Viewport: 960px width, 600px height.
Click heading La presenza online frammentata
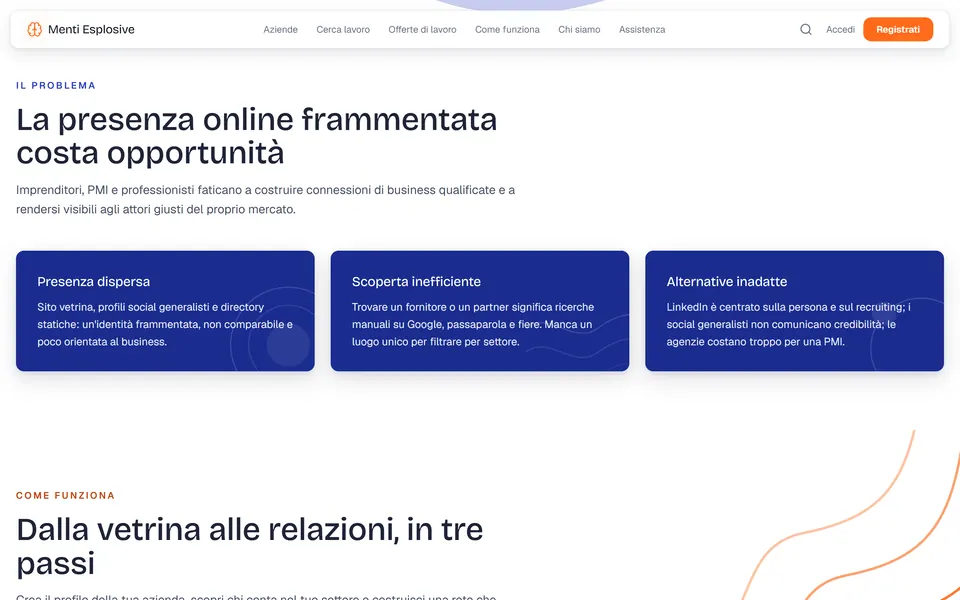(x=257, y=136)
